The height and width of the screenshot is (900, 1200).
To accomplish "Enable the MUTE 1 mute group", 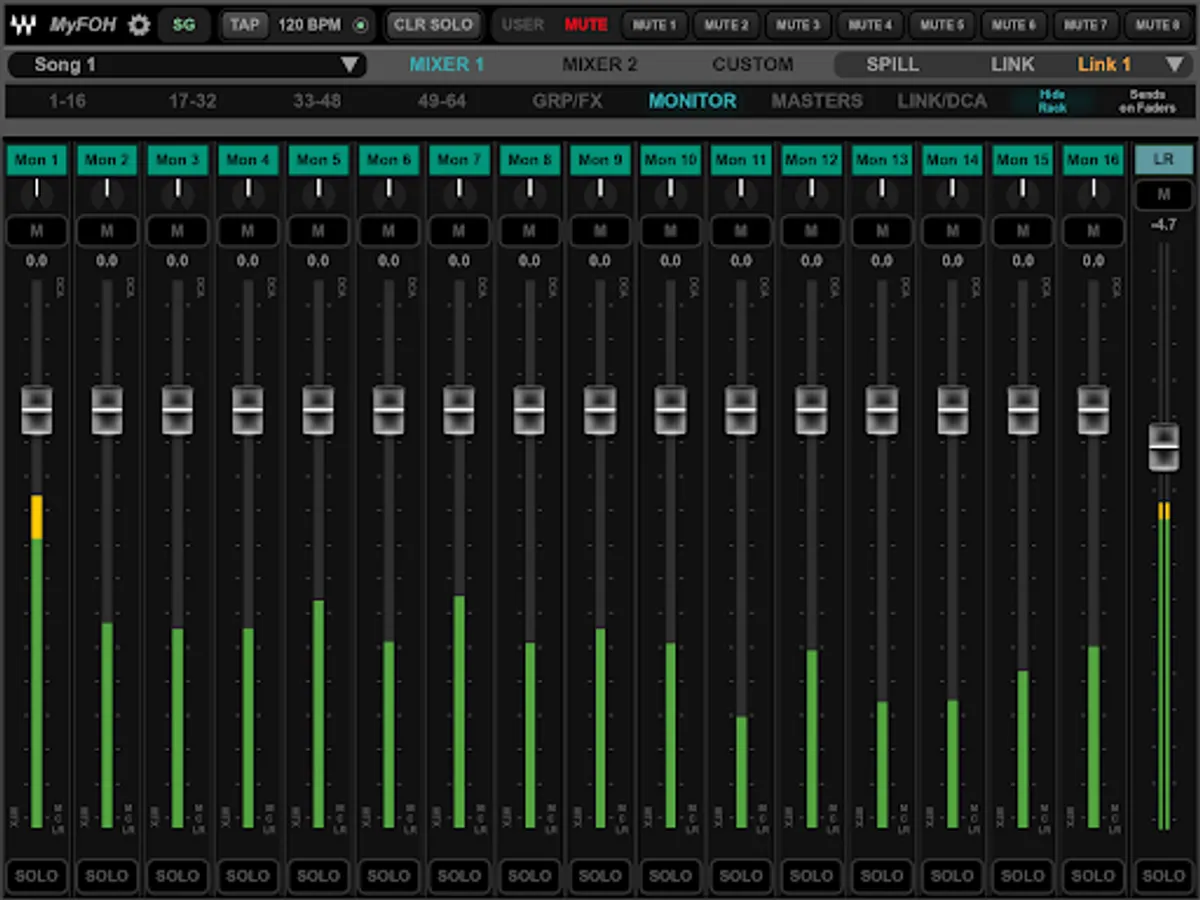I will 655,25.
